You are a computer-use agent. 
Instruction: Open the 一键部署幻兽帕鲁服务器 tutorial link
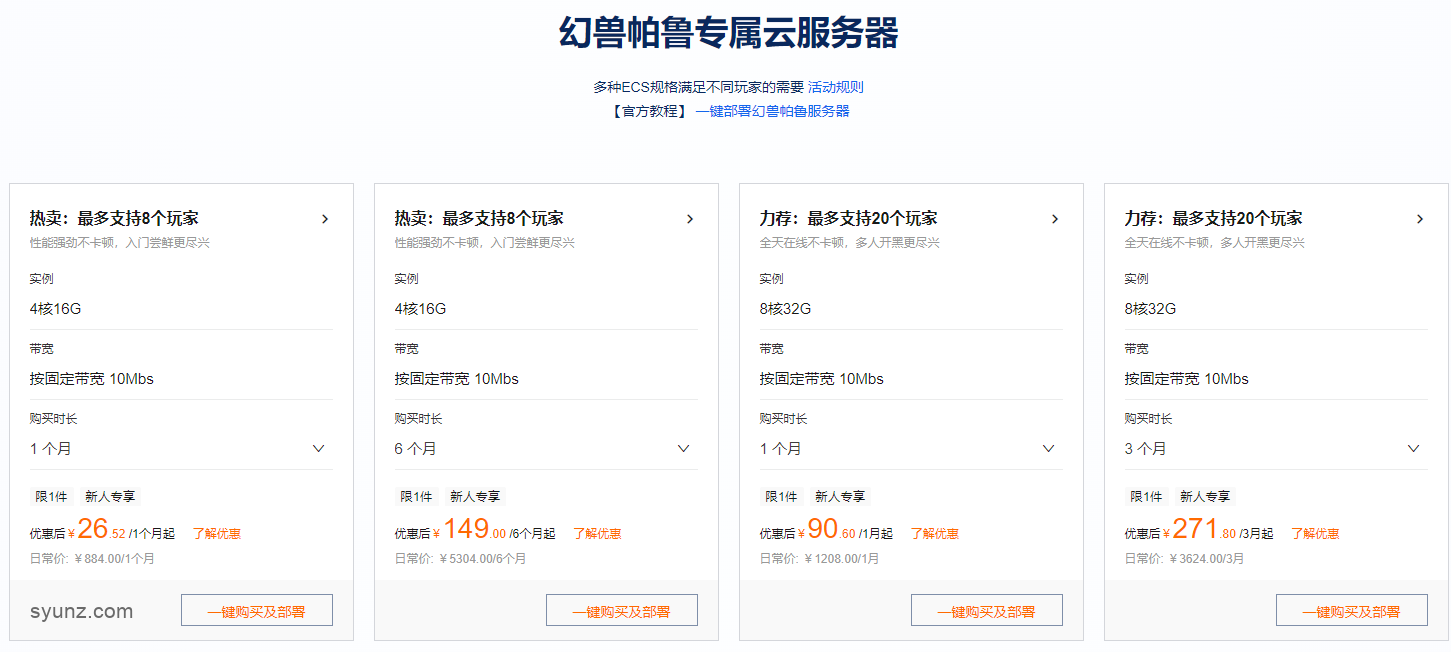pyautogui.click(x=773, y=111)
